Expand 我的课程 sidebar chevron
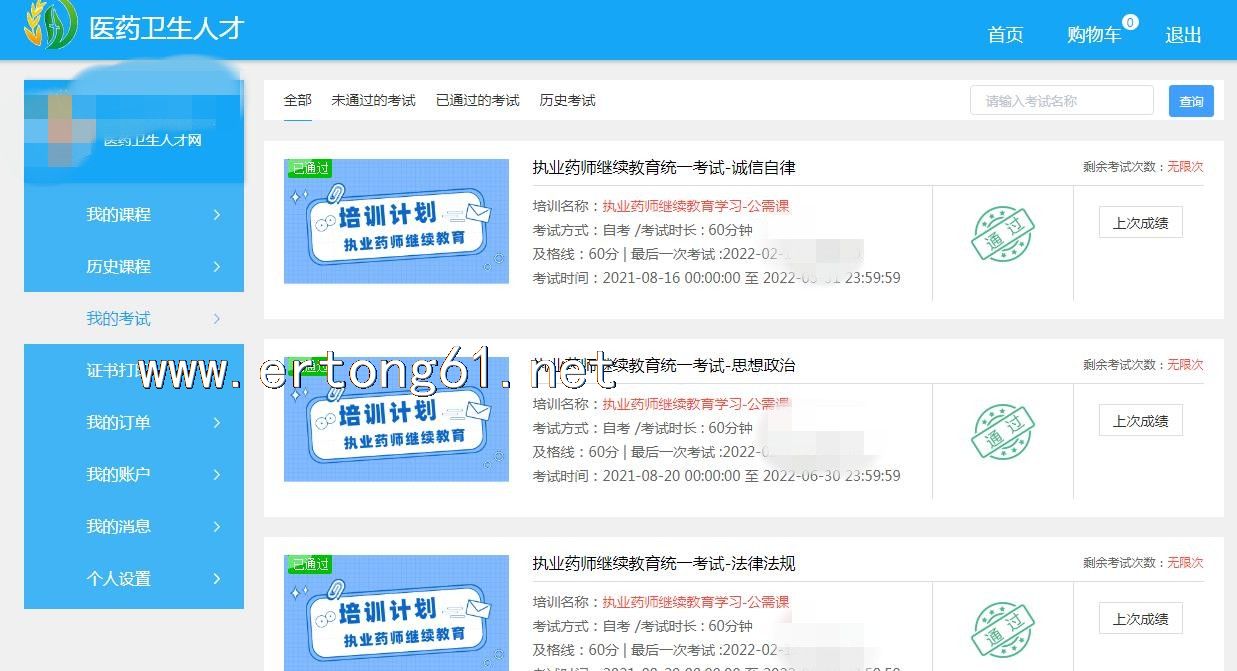 pos(217,215)
